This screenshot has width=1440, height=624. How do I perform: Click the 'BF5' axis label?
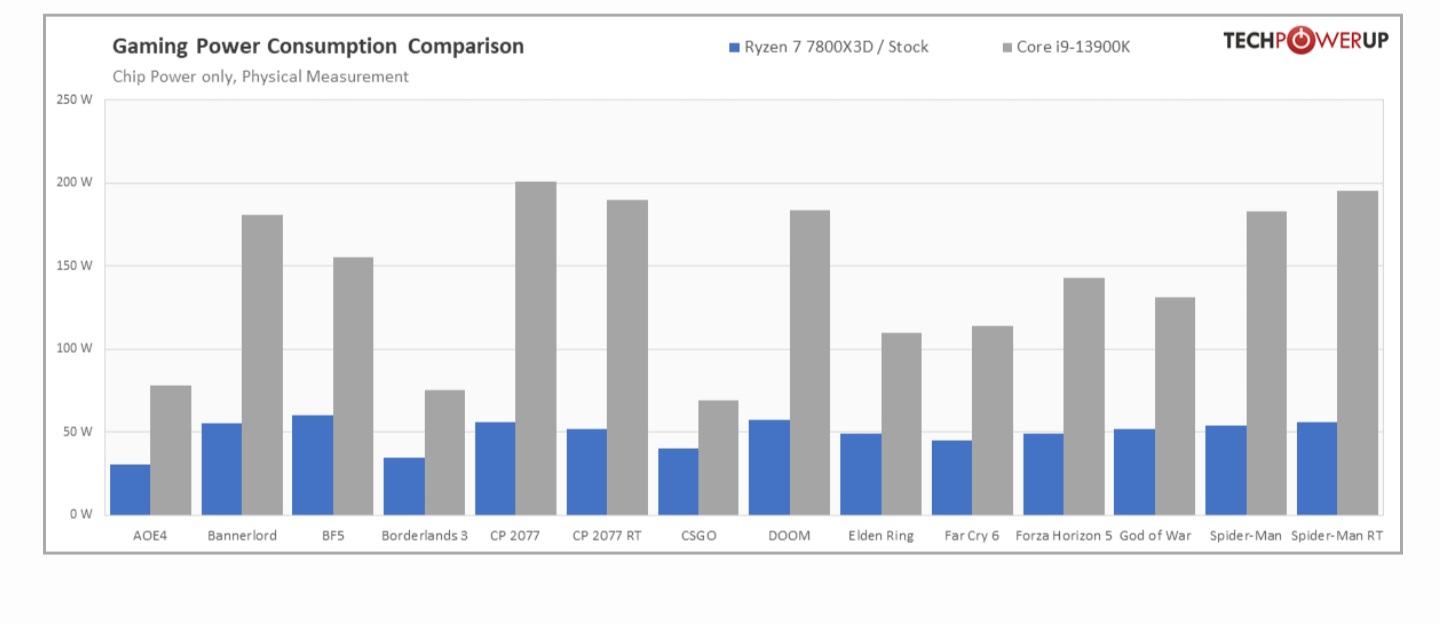pos(333,535)
